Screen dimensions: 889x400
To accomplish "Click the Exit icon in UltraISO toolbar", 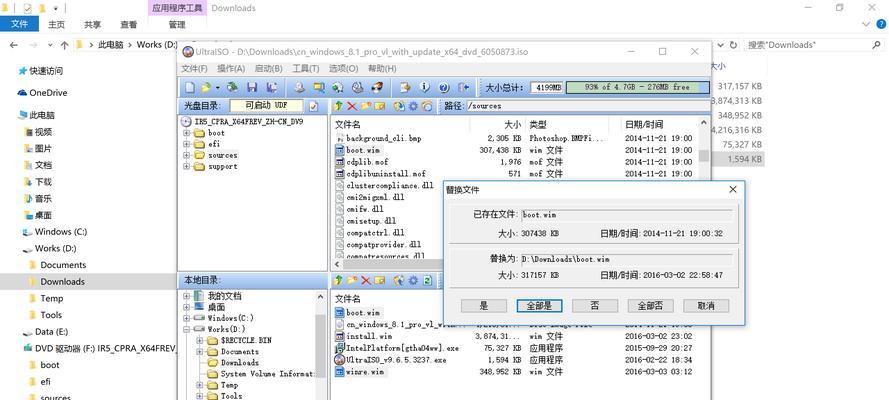I will pos(464,87).
